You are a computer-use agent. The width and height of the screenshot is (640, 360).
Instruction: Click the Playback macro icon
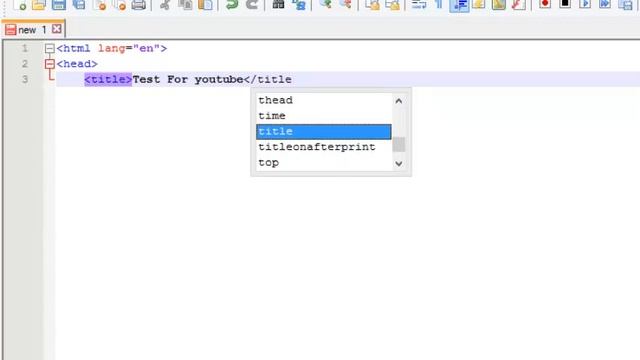click(585, 4)
